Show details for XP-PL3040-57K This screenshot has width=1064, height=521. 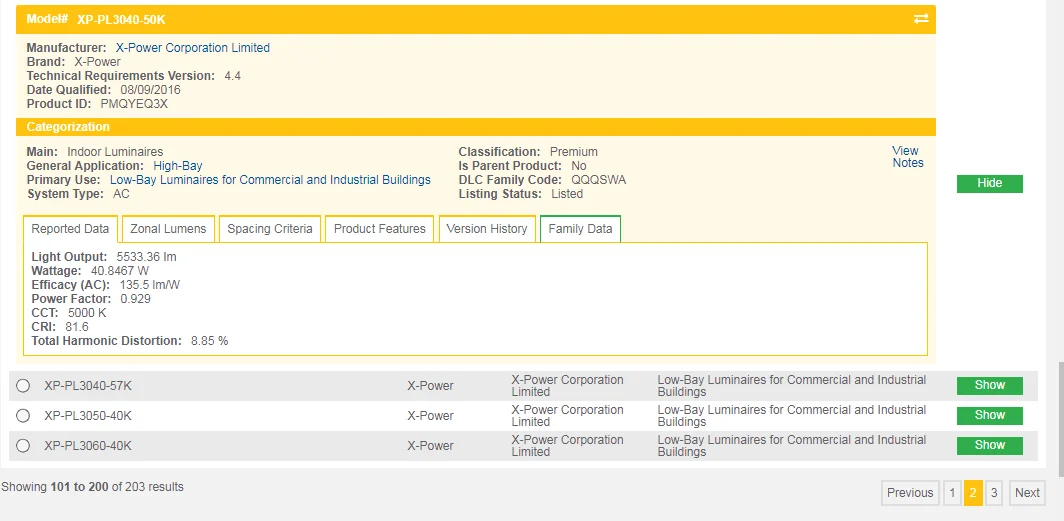pos(989,385)
